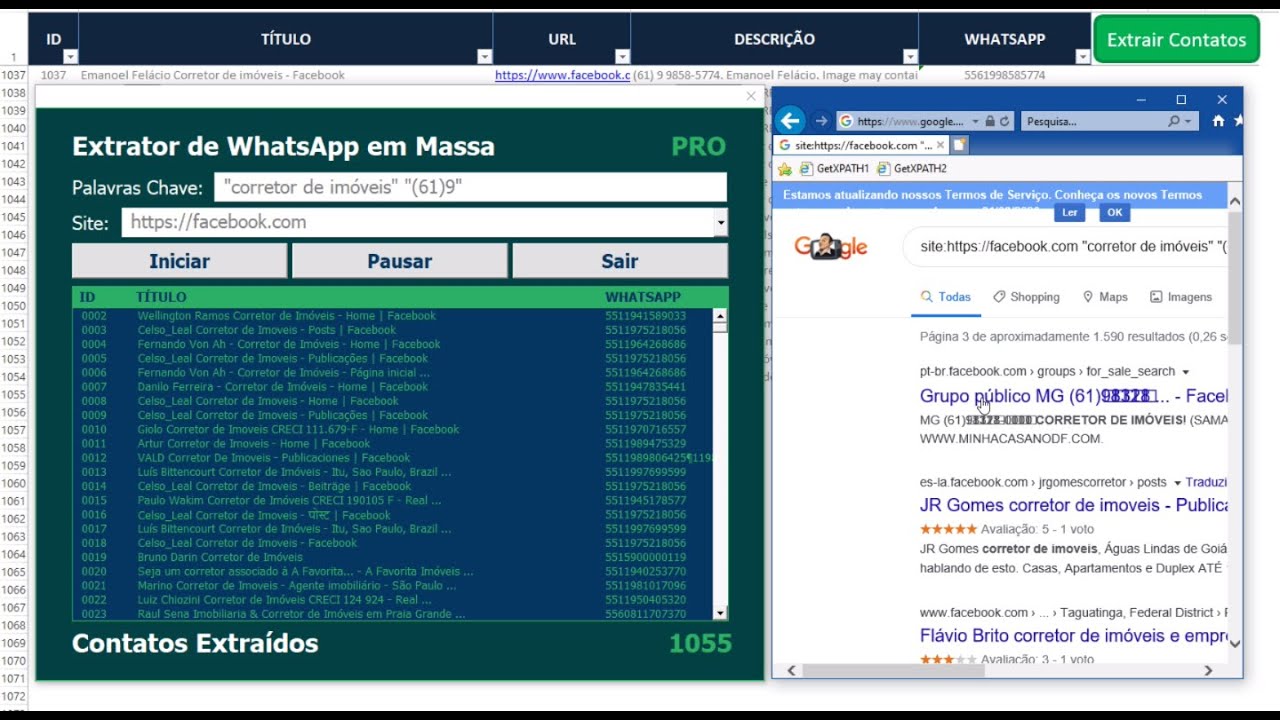1280x720 pixels.
Task: Open the Flávio Brito corretor de imóveis result
Action: 1074,635
